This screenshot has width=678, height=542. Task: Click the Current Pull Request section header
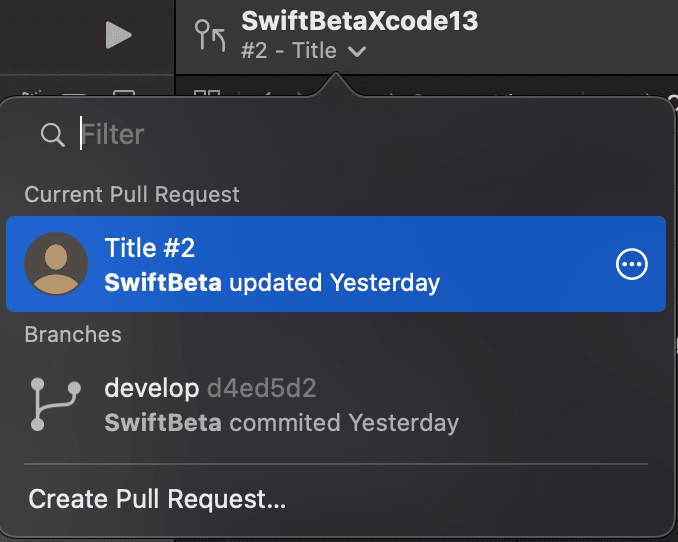[132, 194]
